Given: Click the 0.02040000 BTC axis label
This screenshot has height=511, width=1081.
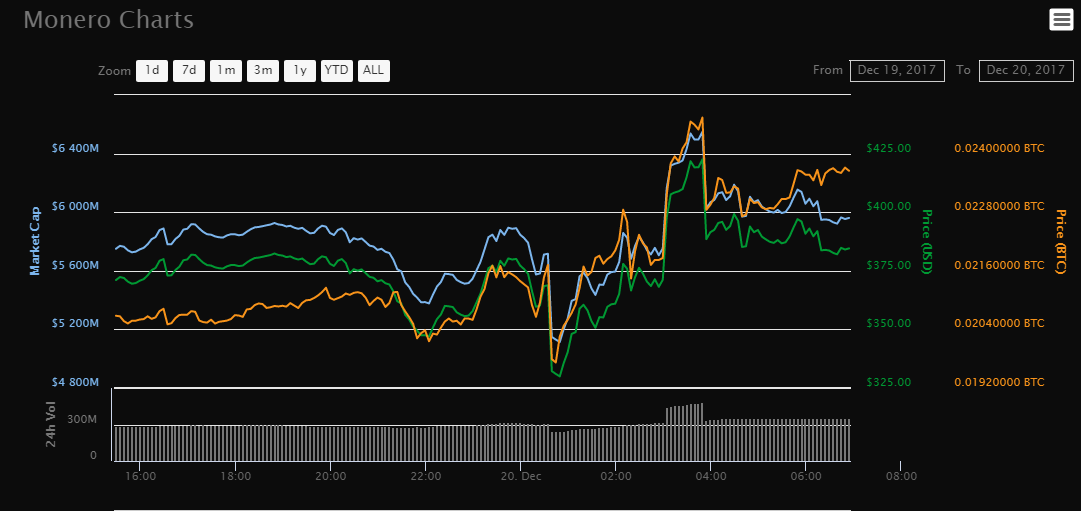Looking at the screenshot, I should (x=1000, y=323).
